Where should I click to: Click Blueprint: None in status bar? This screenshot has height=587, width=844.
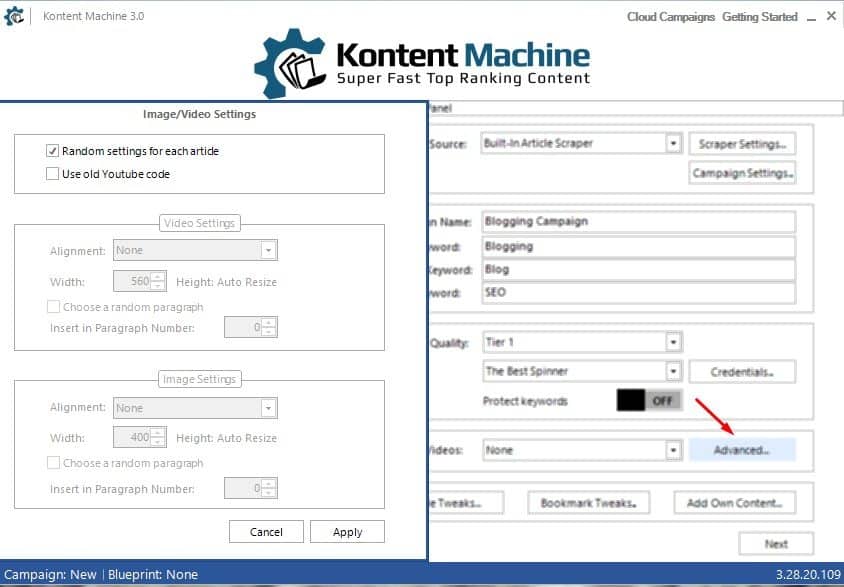pyautogui.click(x=153, y=575)
